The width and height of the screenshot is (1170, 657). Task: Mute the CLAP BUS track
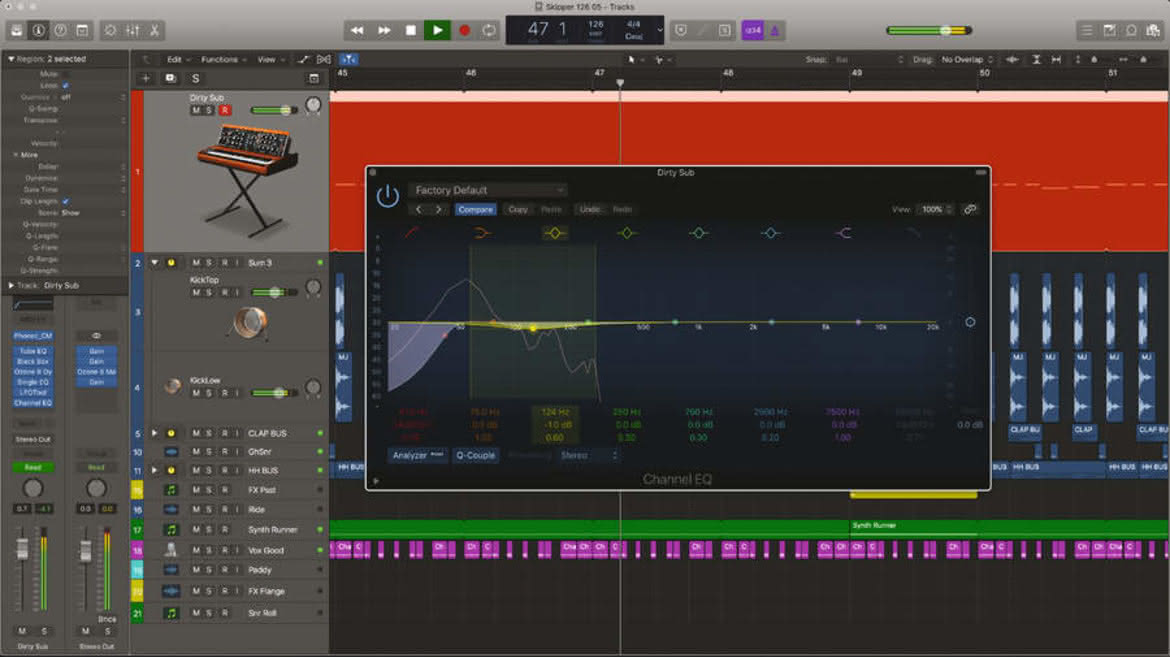point(195,434)
